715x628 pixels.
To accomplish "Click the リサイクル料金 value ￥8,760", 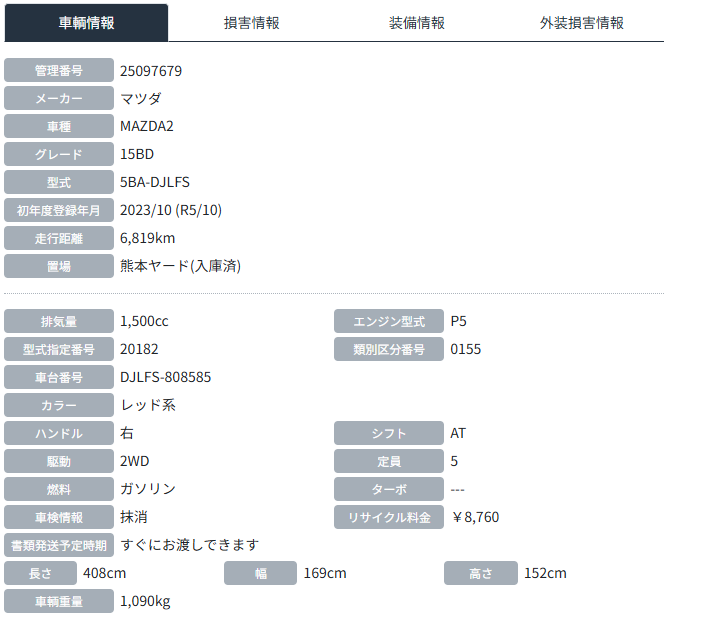I will (x=475, y=517).
